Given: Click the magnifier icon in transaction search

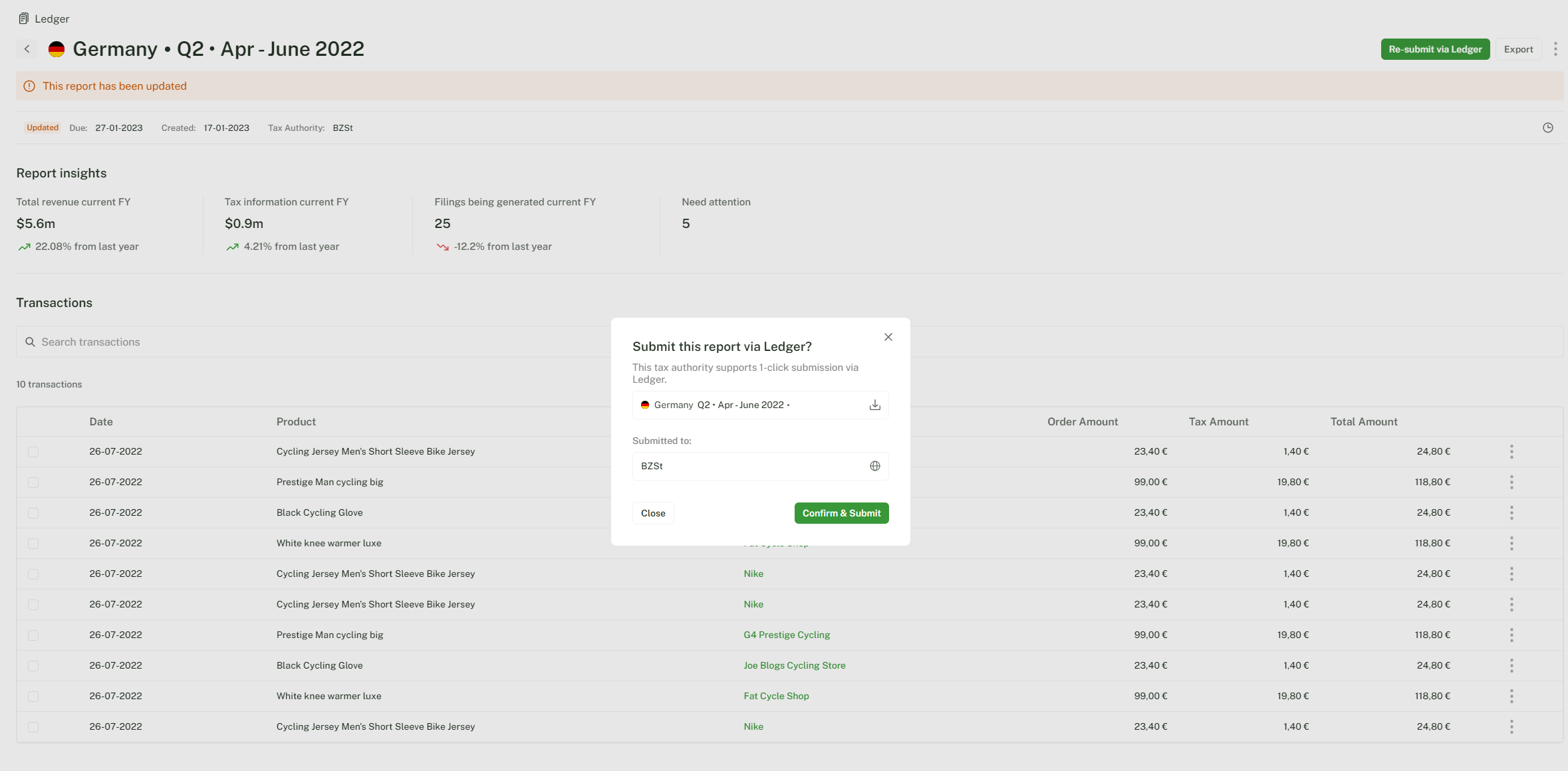Looking at the screenshot, I should coord(30,342).
